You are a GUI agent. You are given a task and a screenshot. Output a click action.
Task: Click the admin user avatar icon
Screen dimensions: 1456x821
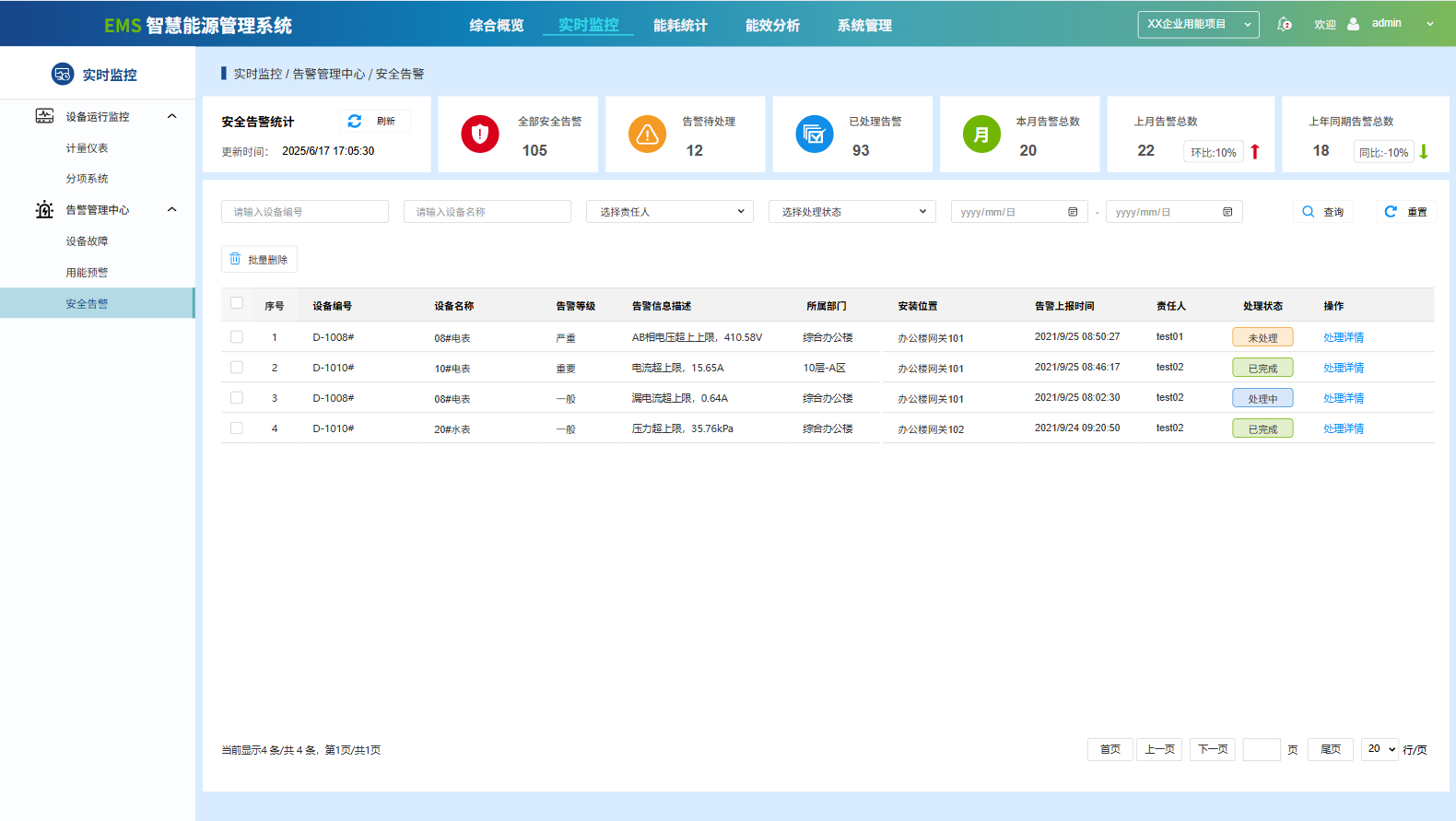point(1353,24)
